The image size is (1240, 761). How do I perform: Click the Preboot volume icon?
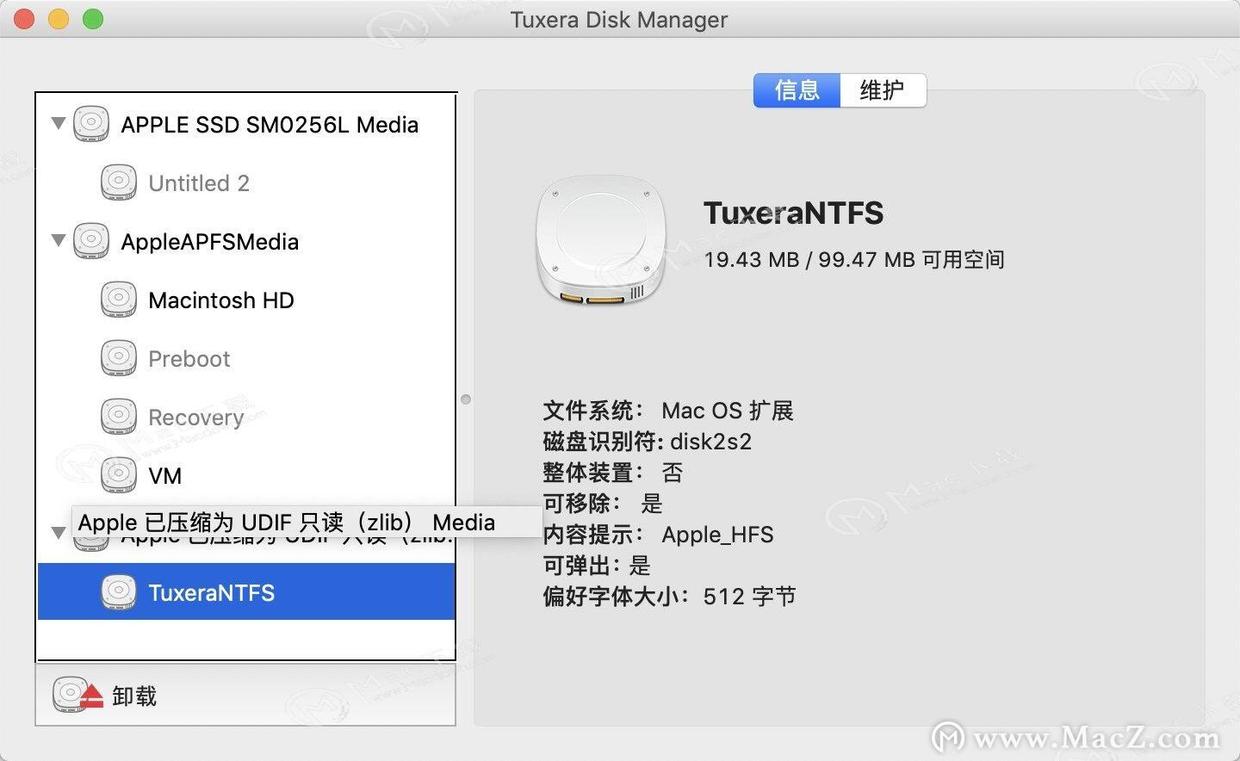(118, 359)
